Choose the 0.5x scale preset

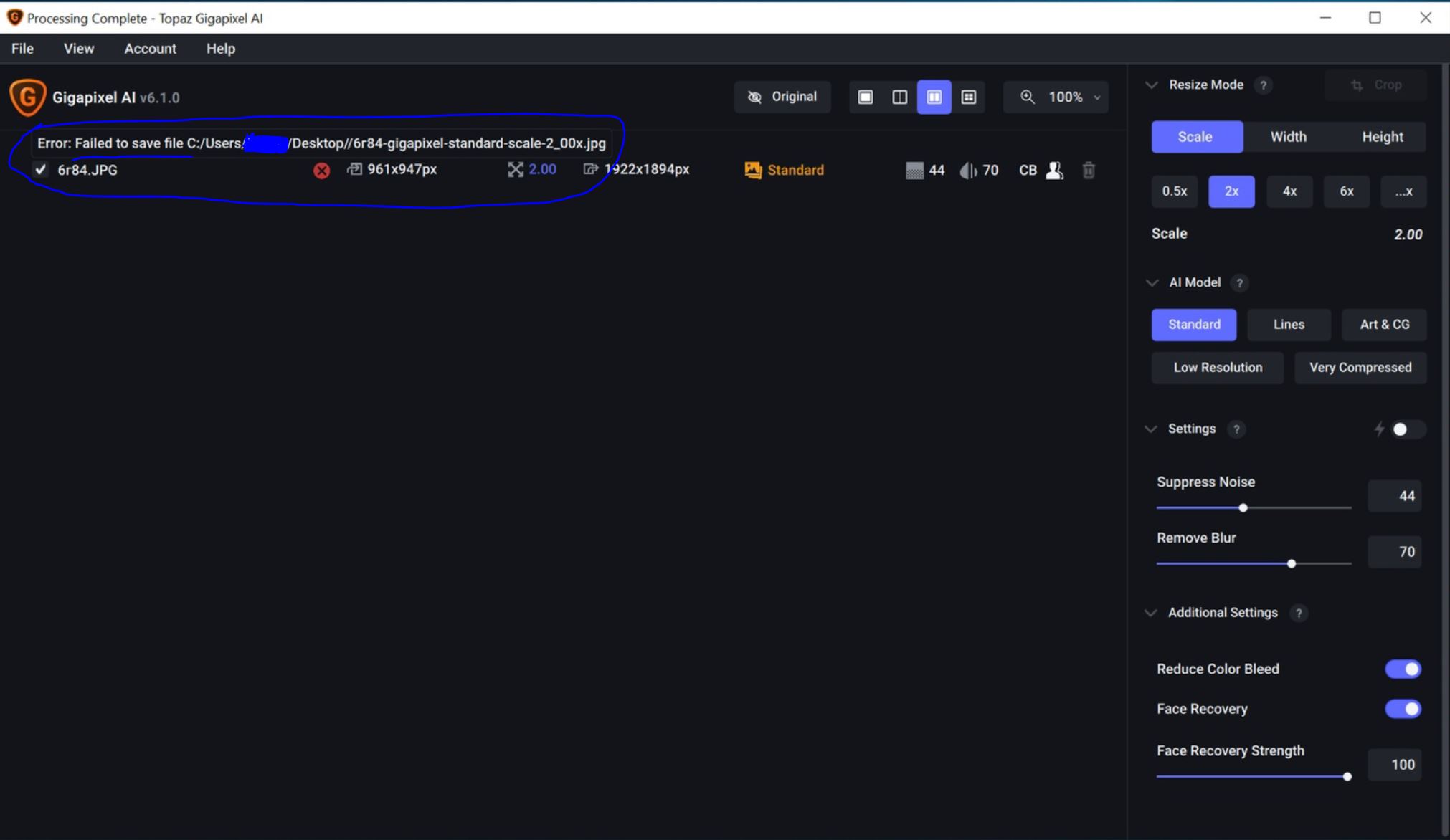(1174, 191)
